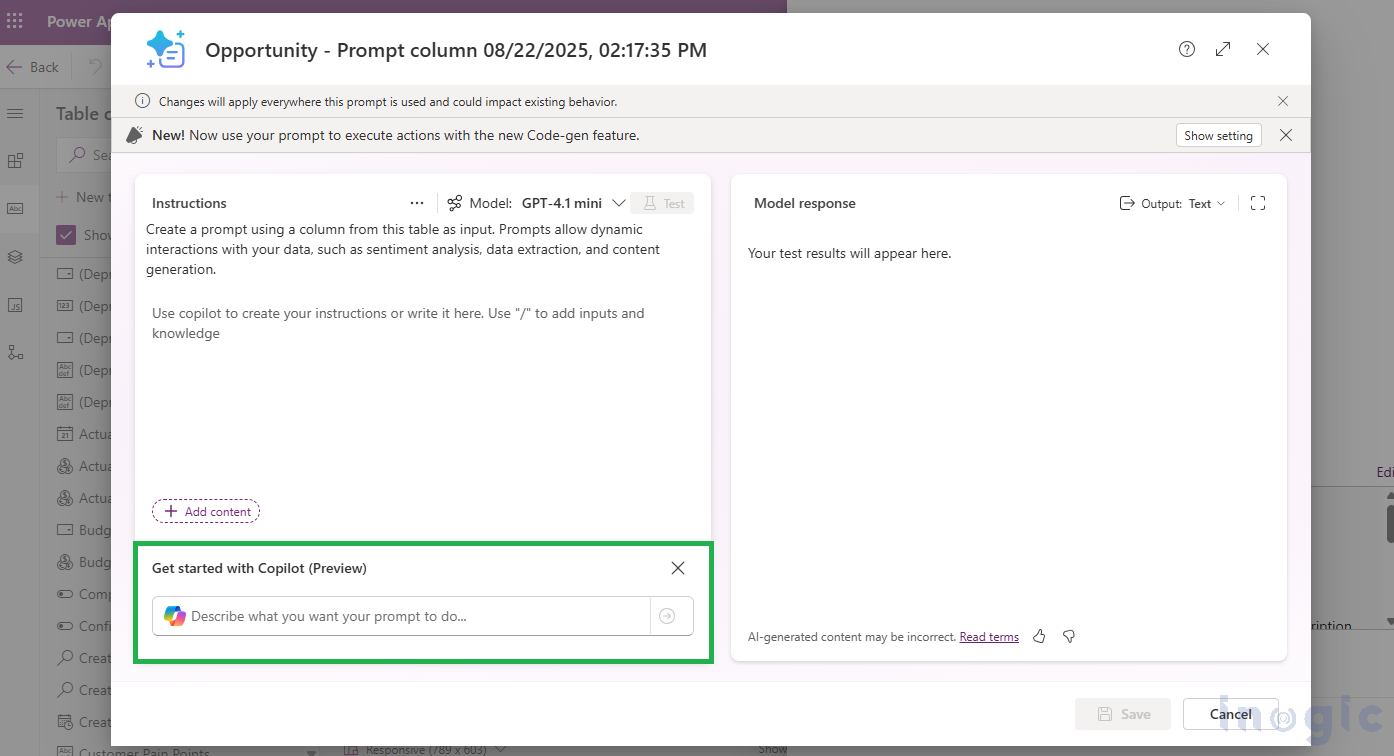This screenshot has width=1394, height=756.
Task: Open the JS icon in left sidebar
Action: point(15,305)
